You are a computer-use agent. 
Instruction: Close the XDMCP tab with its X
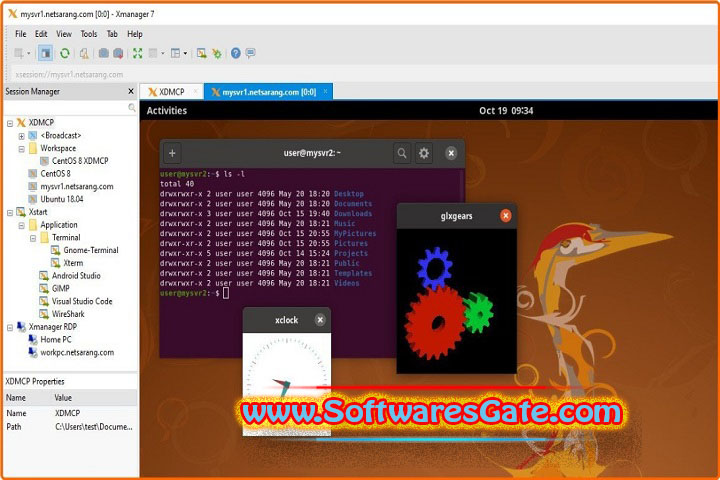[x=196, y=91]
